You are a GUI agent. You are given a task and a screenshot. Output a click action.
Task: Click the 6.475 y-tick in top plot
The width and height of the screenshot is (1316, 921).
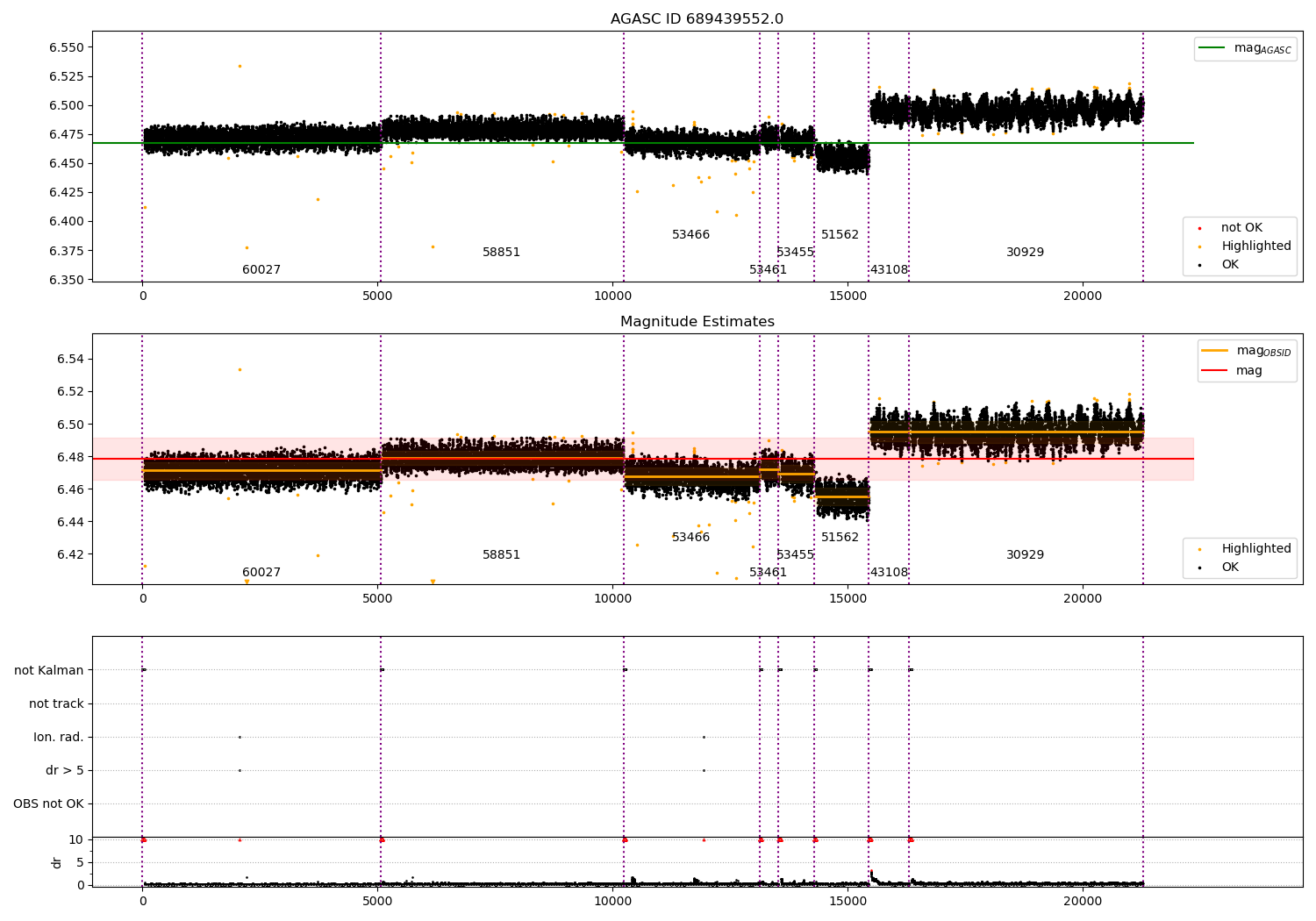pos(67,134)
